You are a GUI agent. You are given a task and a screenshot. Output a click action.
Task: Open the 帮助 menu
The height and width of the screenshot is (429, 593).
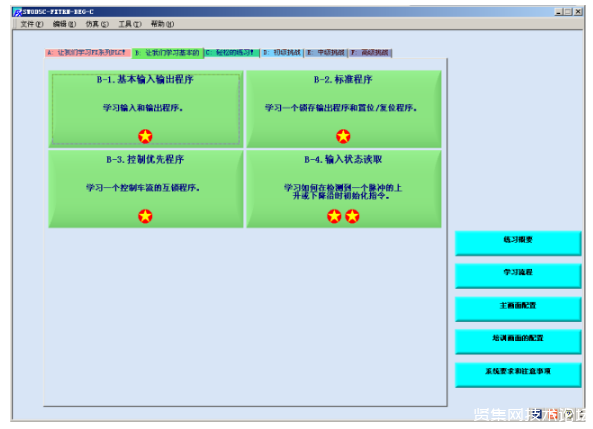coord(162,24)
